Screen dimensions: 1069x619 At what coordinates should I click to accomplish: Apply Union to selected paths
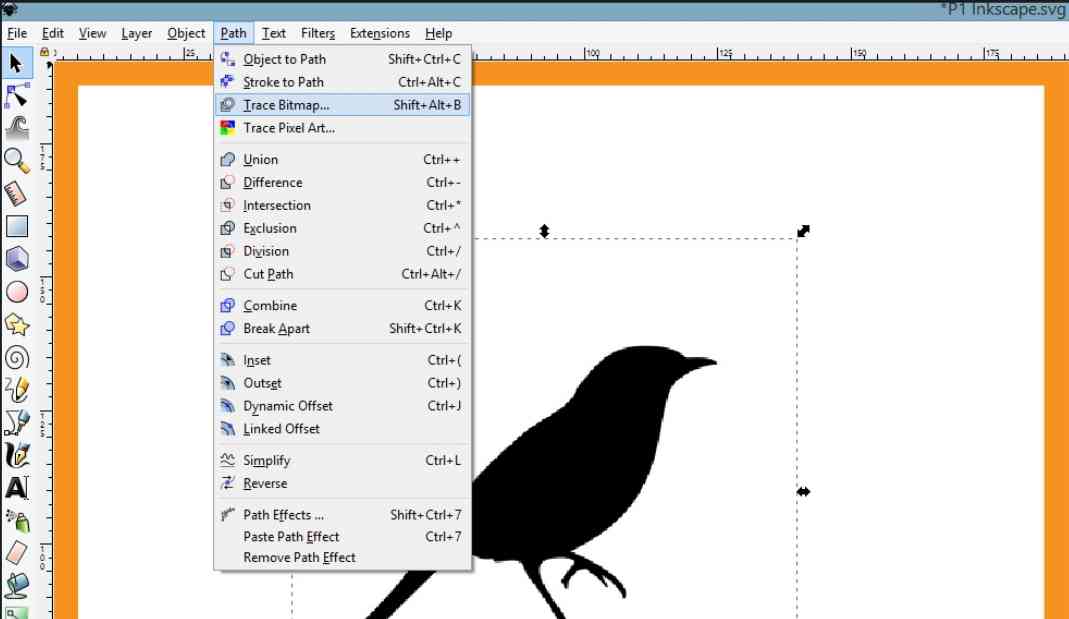pos(259,159)
